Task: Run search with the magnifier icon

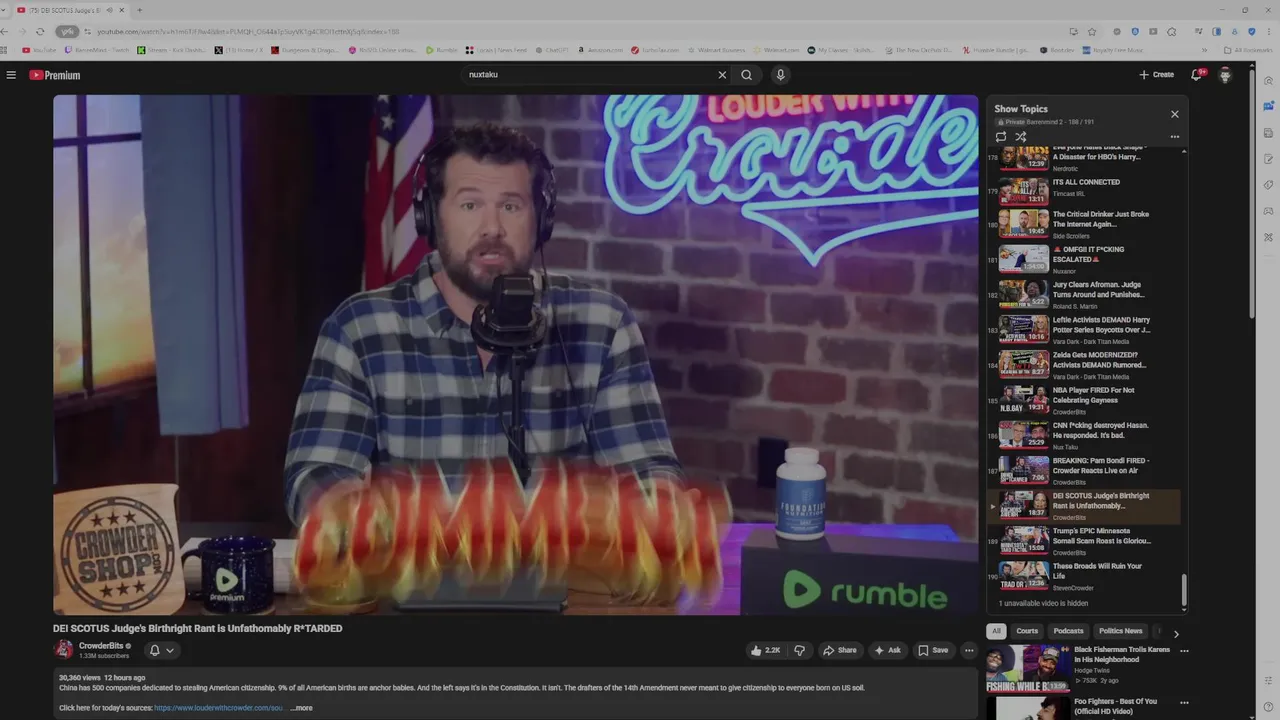Action: [x=746, y=75]
